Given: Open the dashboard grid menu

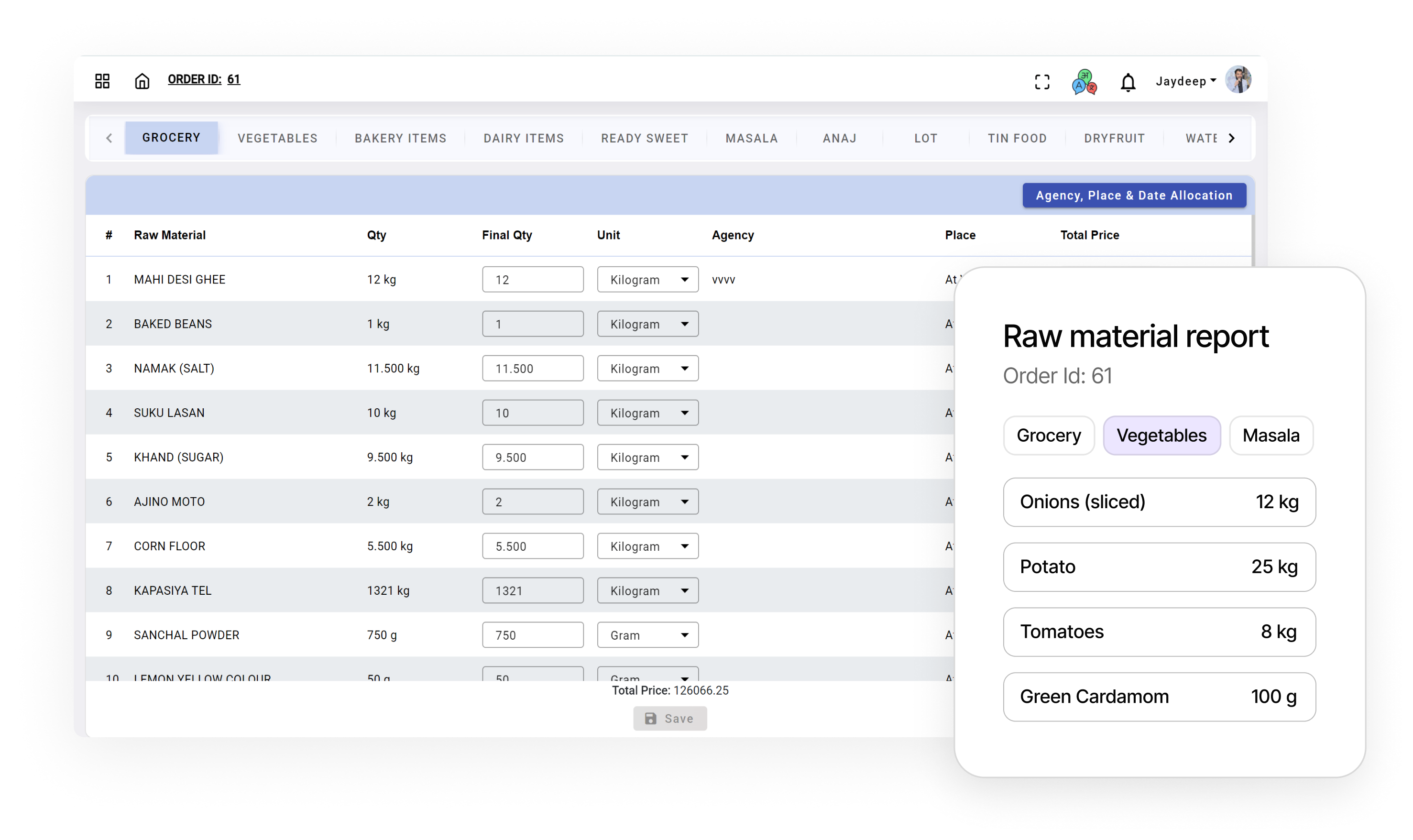Looking at the screenshot, I should click(x=102, y=81).
